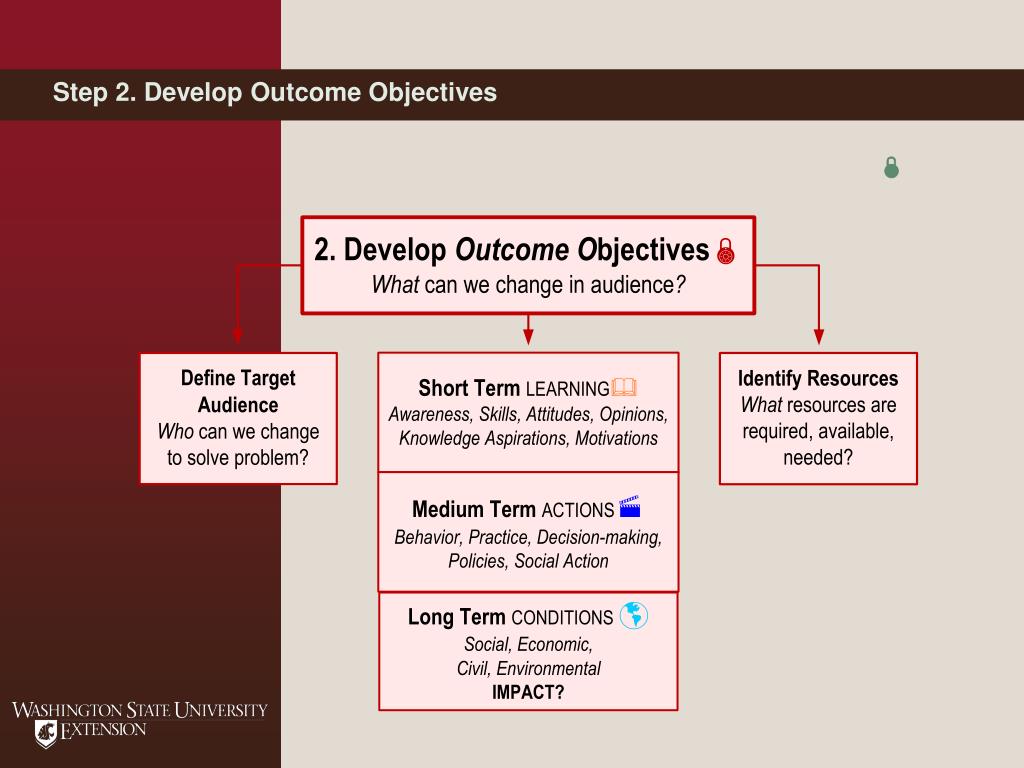1024x768 pixels.
Task: Click 'What can we change in audience?' text
Action: point(528,285)
